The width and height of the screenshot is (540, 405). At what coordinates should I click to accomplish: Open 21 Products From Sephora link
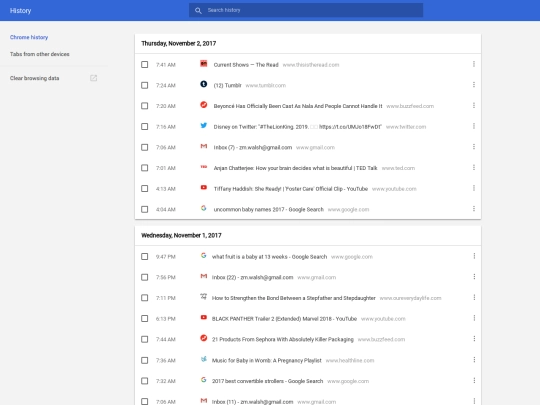[x=283, y=339]
